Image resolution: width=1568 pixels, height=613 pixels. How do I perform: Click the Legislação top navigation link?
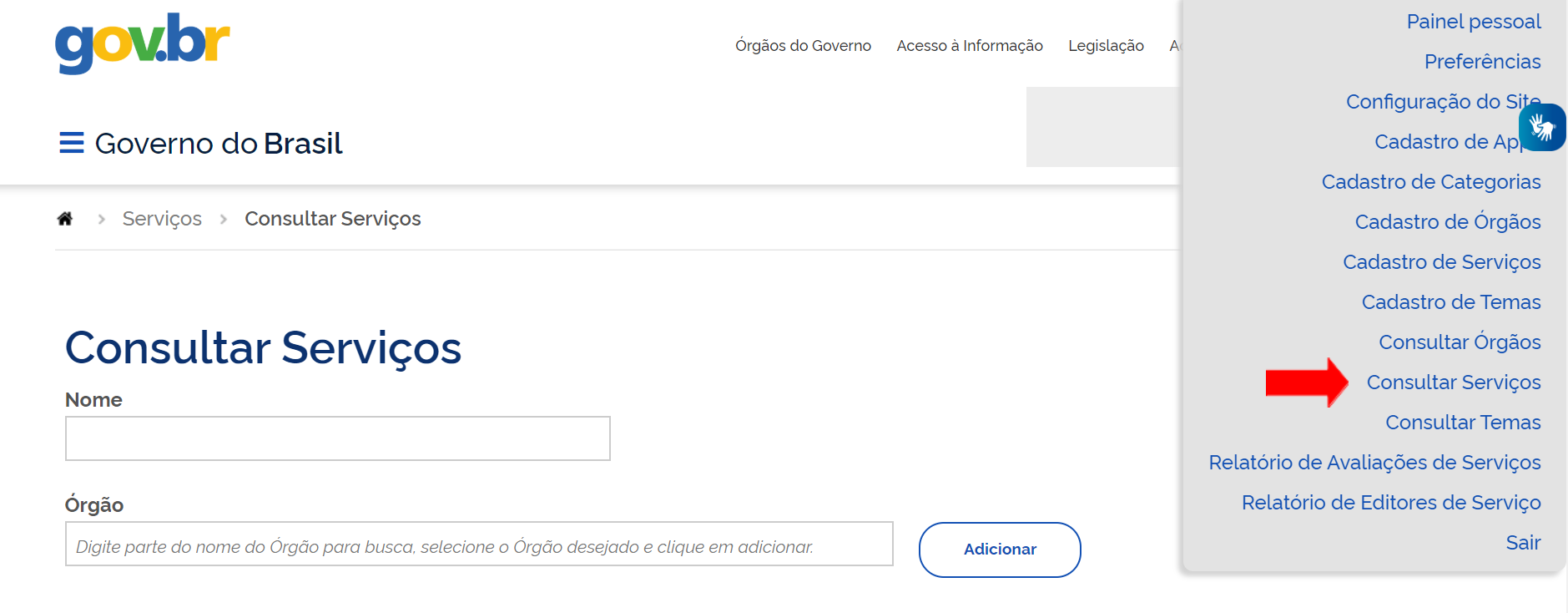[x=1106, y=46]
